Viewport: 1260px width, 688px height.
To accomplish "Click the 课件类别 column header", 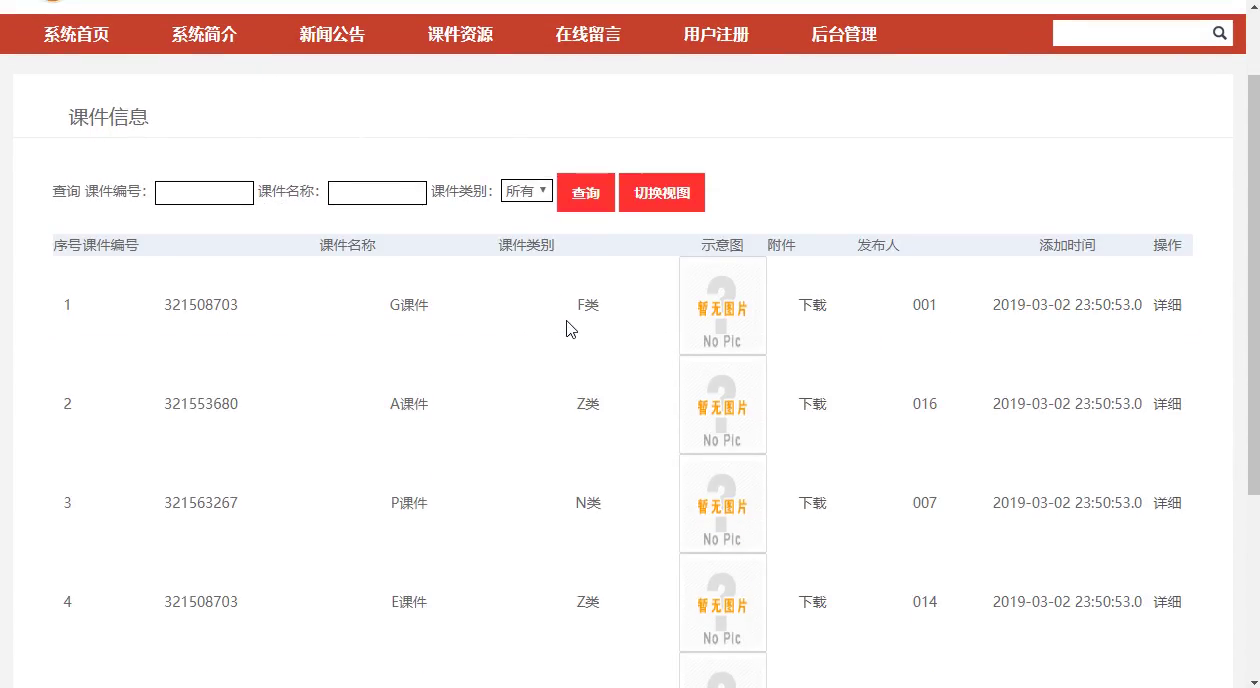I will (527, 245).
